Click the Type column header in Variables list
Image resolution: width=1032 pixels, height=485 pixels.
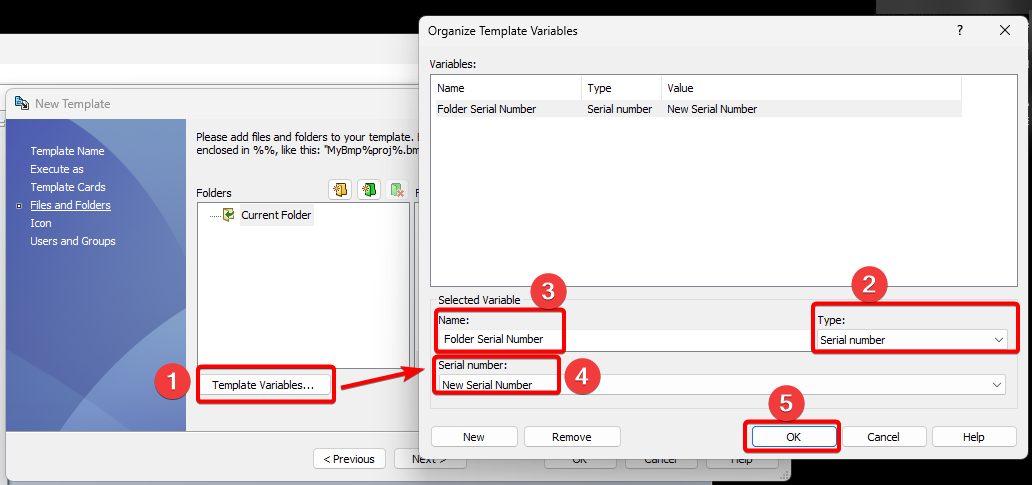click(621, 88)
